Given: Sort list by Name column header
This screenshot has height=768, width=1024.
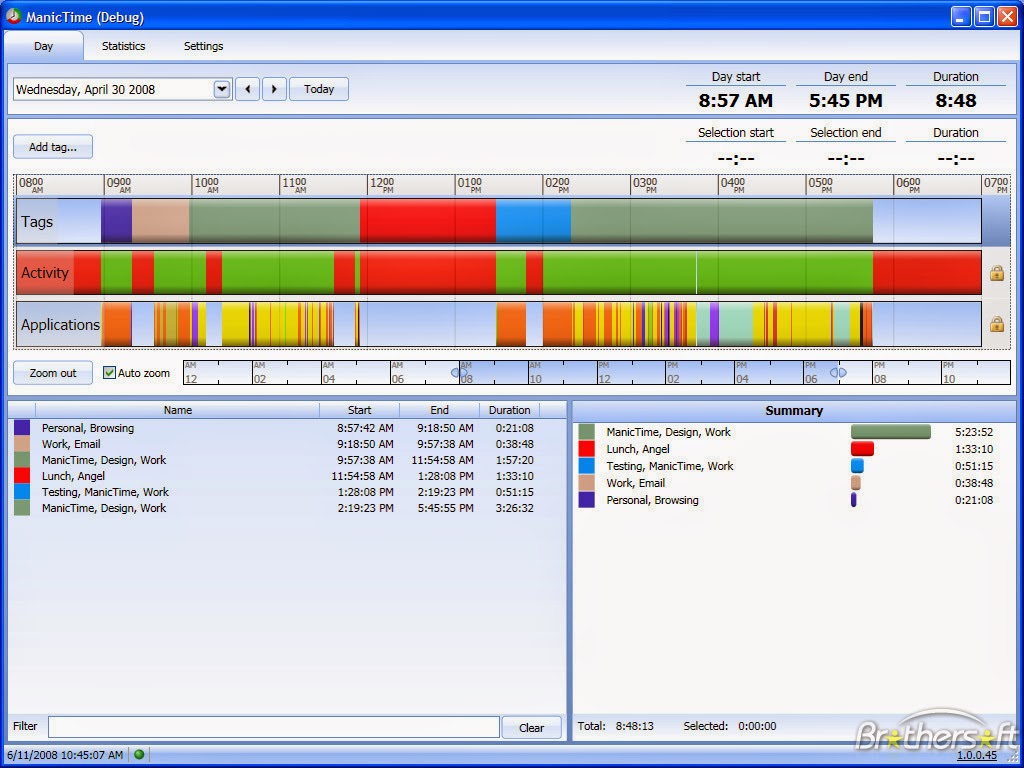Looking at the screenshot, I should click(178, 410).
